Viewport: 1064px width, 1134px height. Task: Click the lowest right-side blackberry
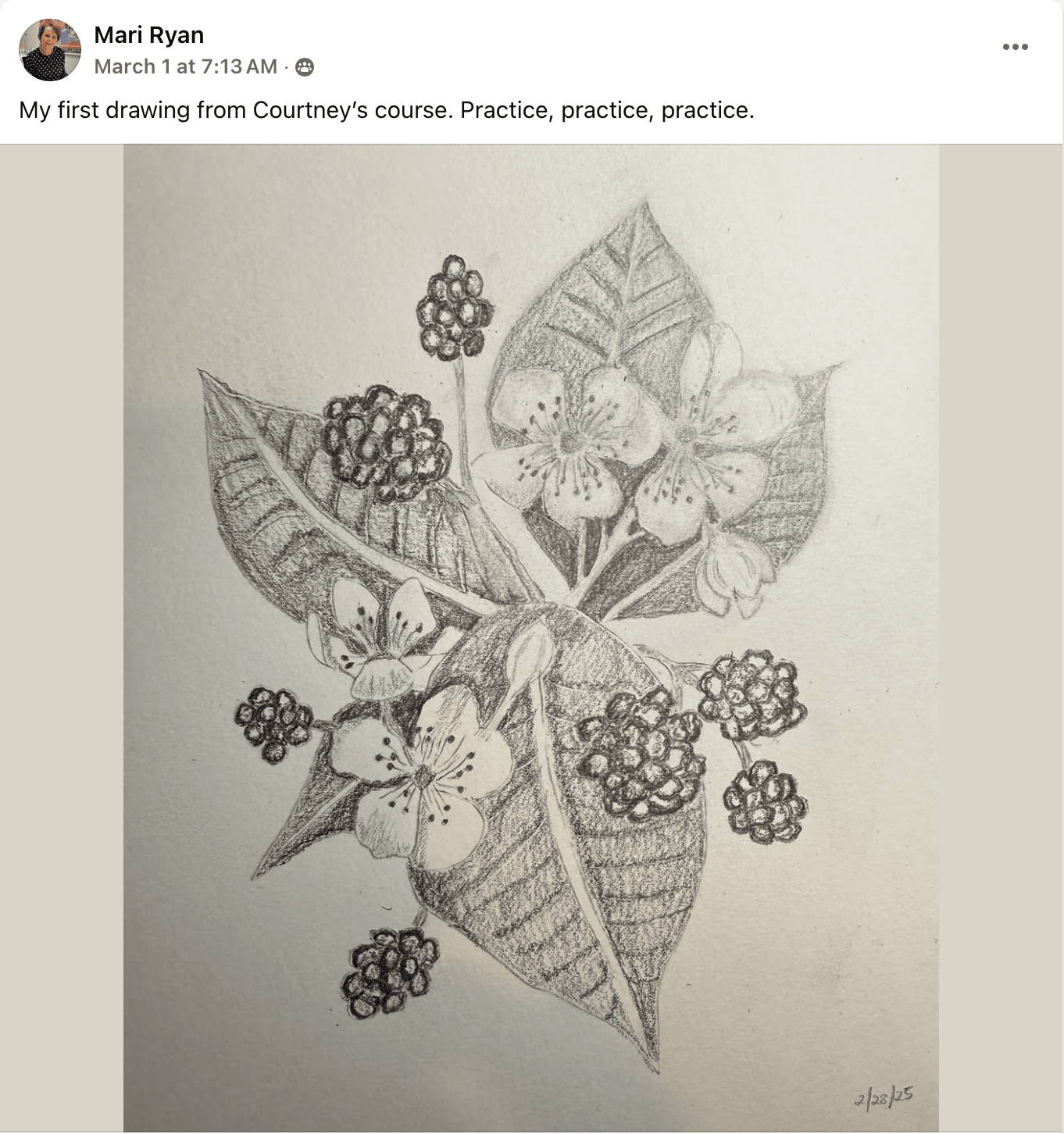(x=765, y=802)
